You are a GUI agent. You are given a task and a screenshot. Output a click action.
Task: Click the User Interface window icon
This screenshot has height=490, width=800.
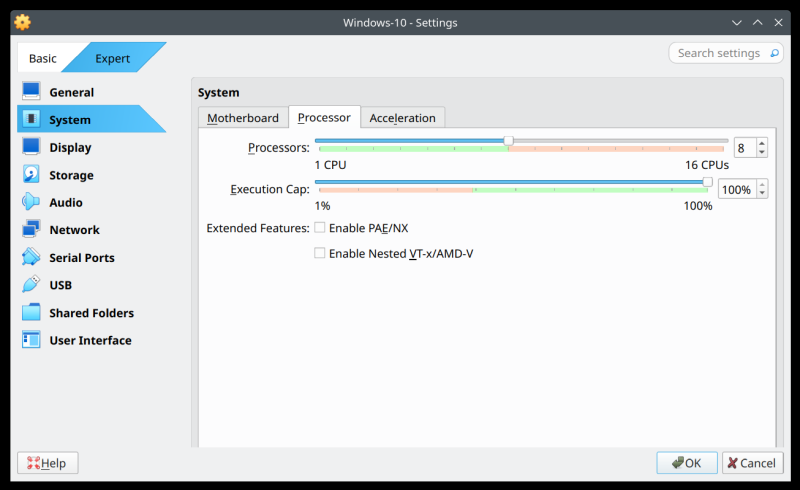(x=31, y=339)
